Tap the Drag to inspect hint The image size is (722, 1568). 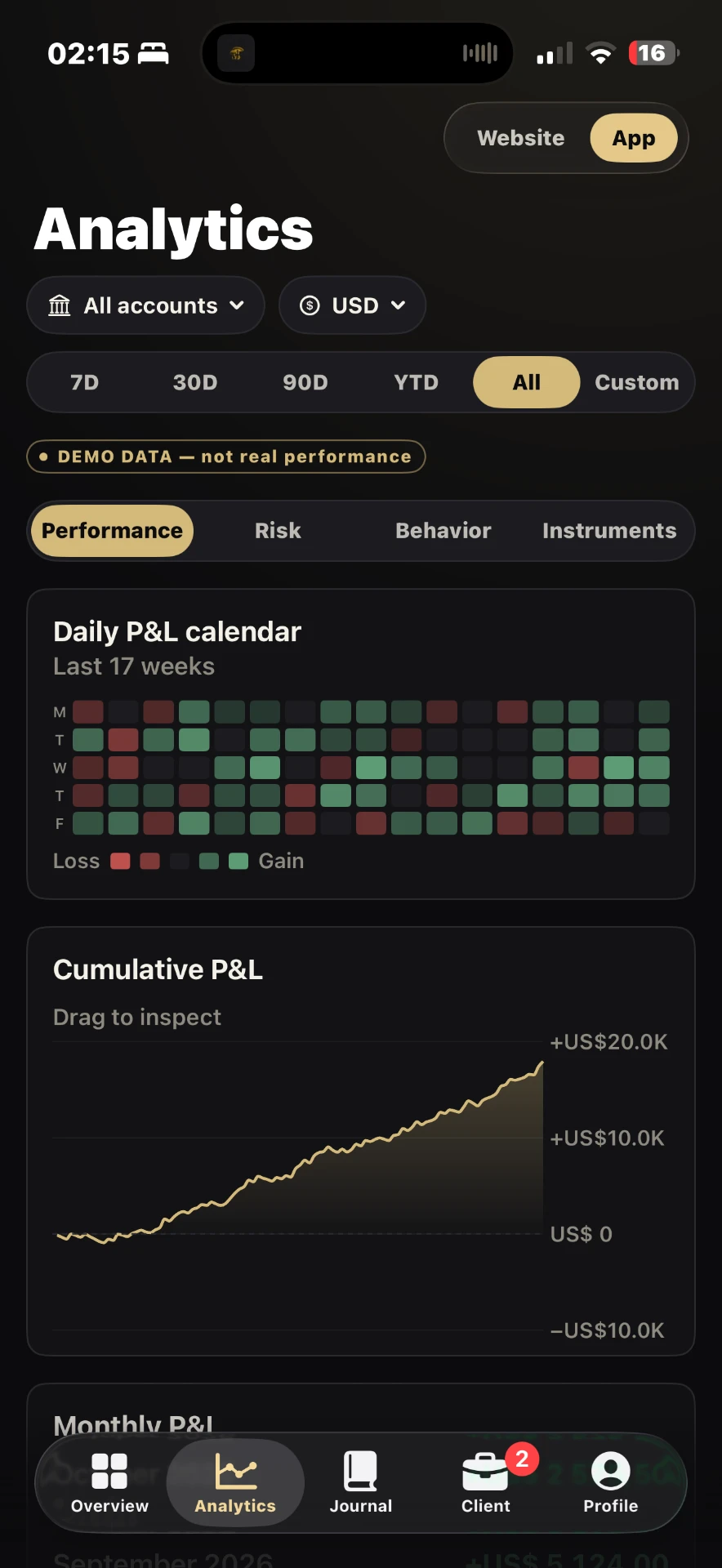137,1017
